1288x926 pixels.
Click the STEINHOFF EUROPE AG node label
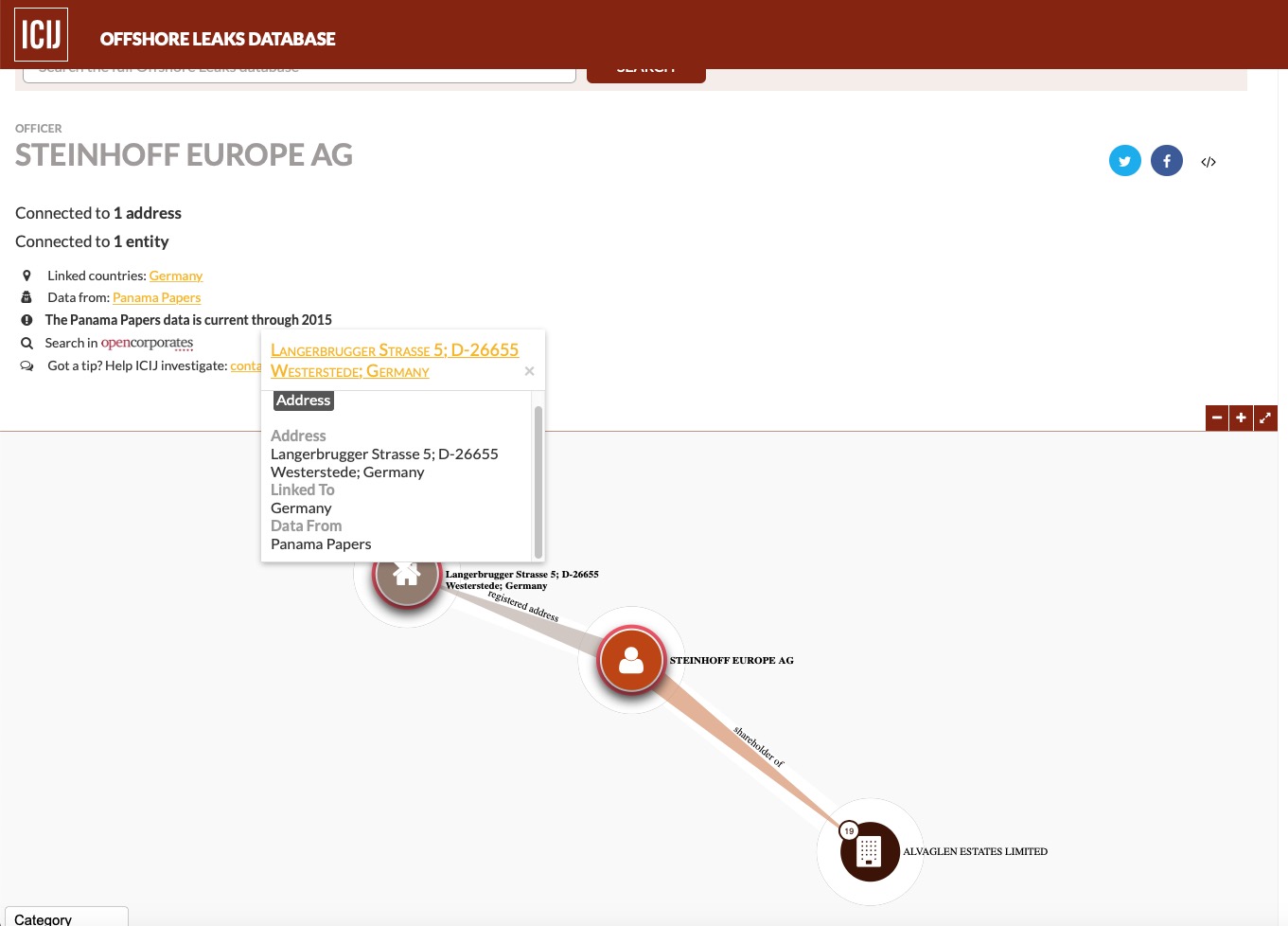coord(732,660)
